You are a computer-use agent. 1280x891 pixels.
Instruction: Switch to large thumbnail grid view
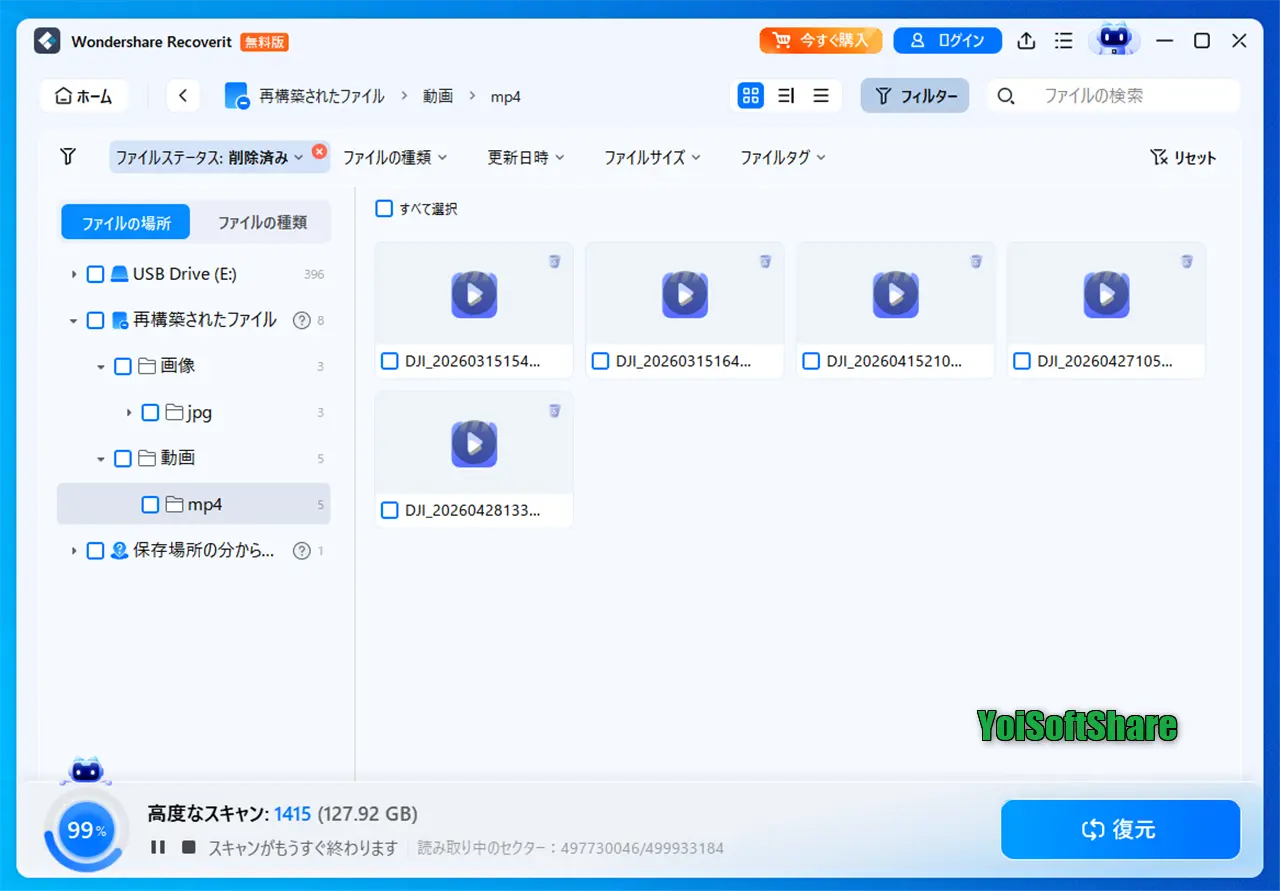(x=750, y=96)
